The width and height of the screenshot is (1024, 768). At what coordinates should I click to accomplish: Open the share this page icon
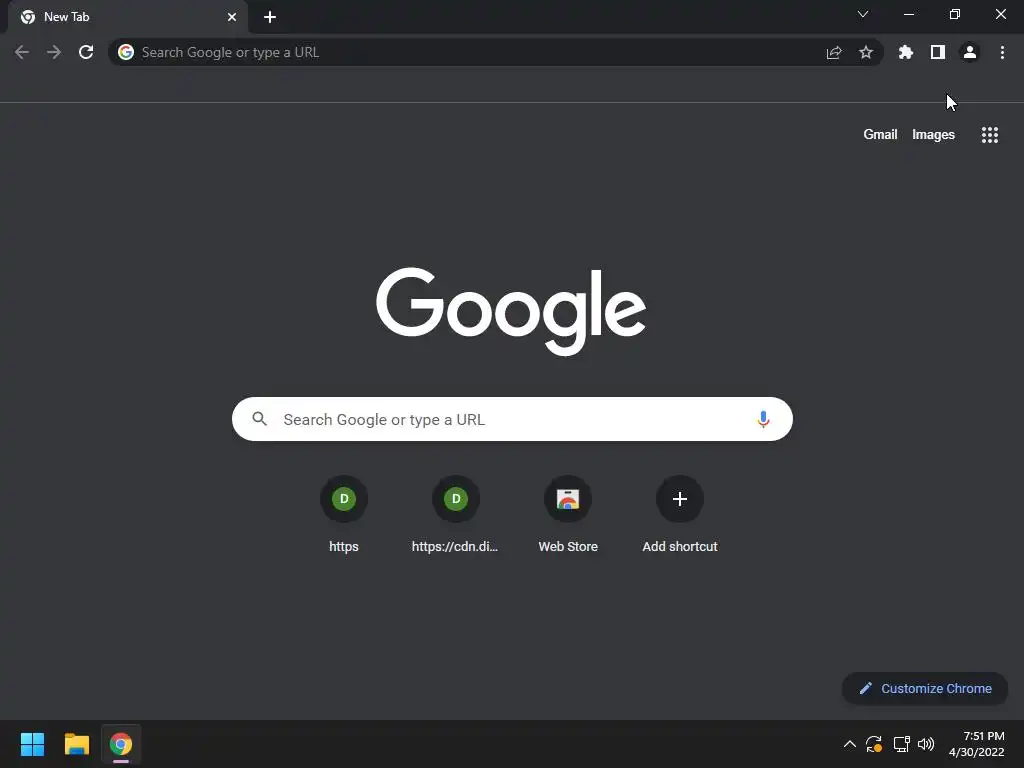click(834, 52)
